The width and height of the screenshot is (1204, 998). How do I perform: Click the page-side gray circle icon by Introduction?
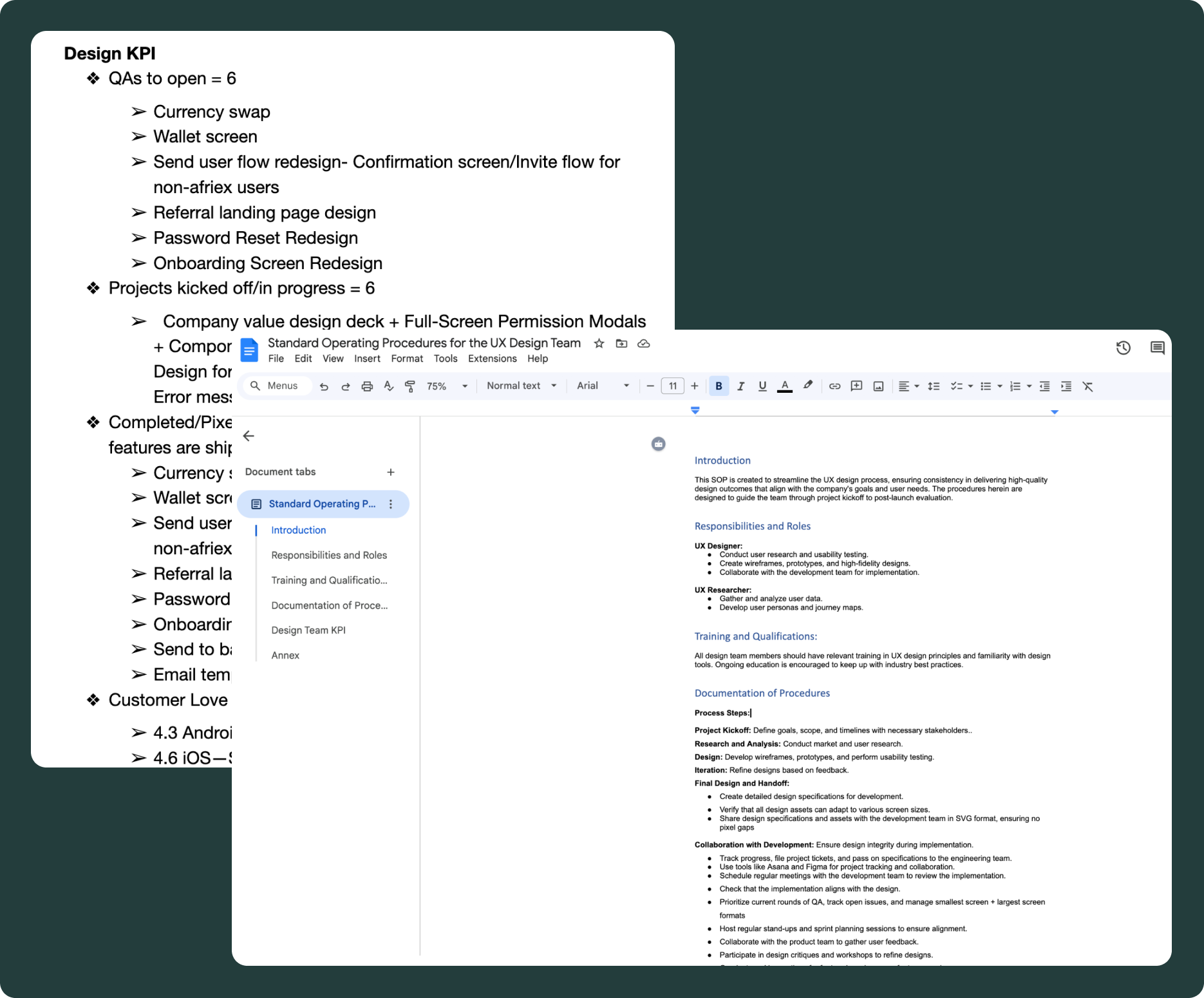pos(658,444)
